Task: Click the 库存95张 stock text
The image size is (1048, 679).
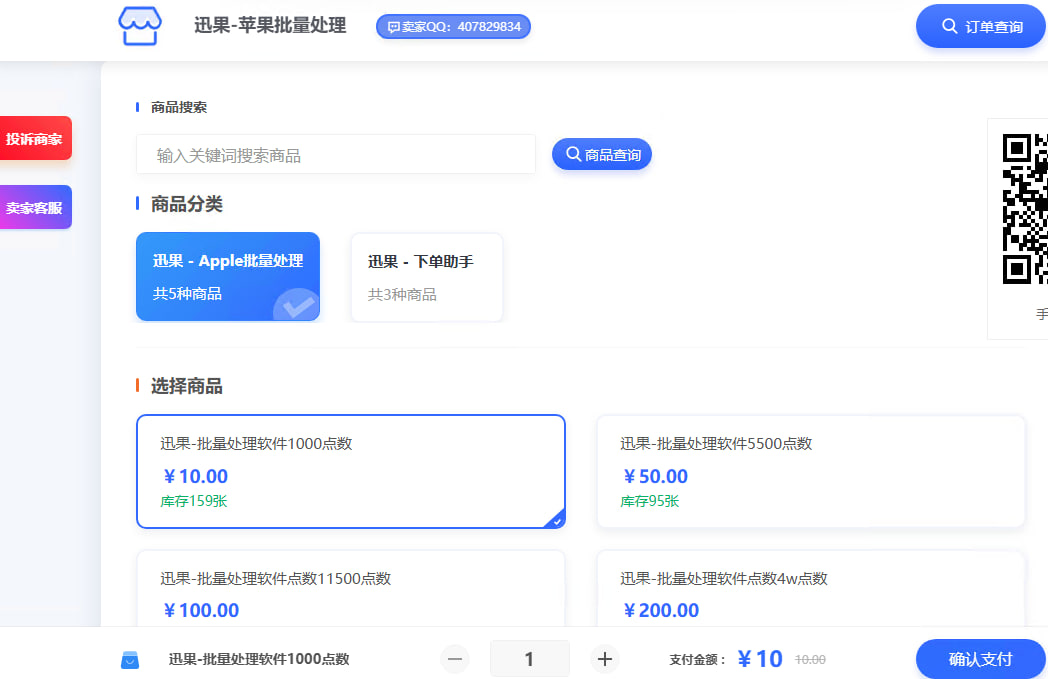Action: pyautogui.click(x=650, y=501)
